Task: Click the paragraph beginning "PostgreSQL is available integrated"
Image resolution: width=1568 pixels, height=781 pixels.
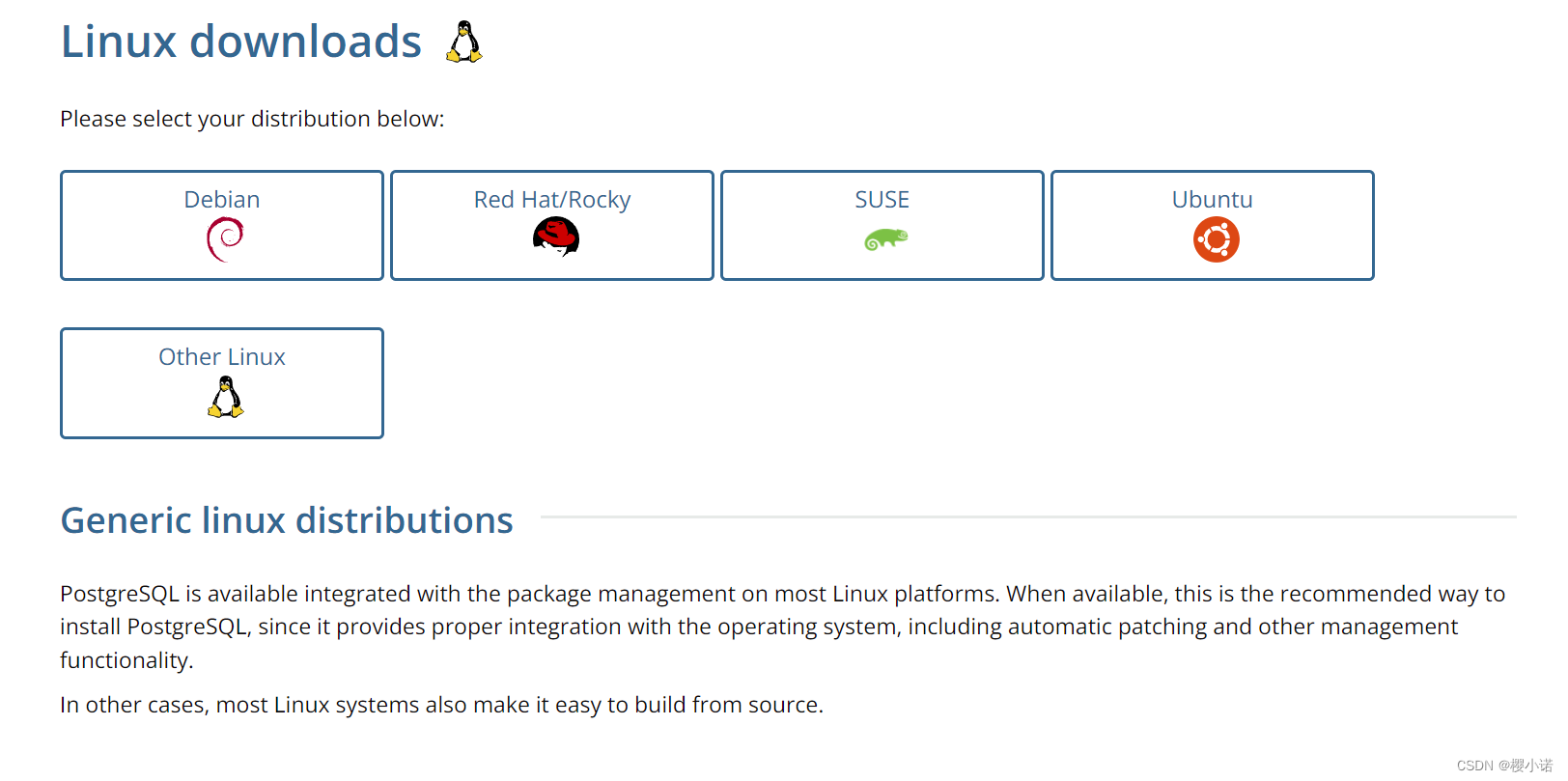Action: pyautogui.click(x=783, y=627)
